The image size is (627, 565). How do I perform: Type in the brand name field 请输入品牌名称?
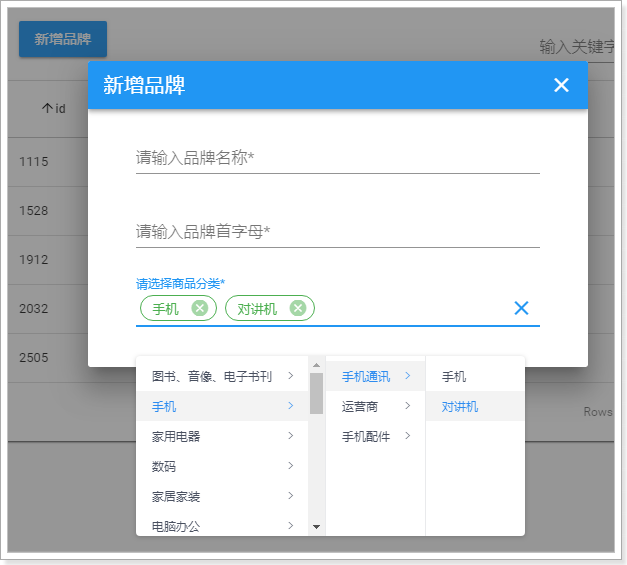pos(337,158)
